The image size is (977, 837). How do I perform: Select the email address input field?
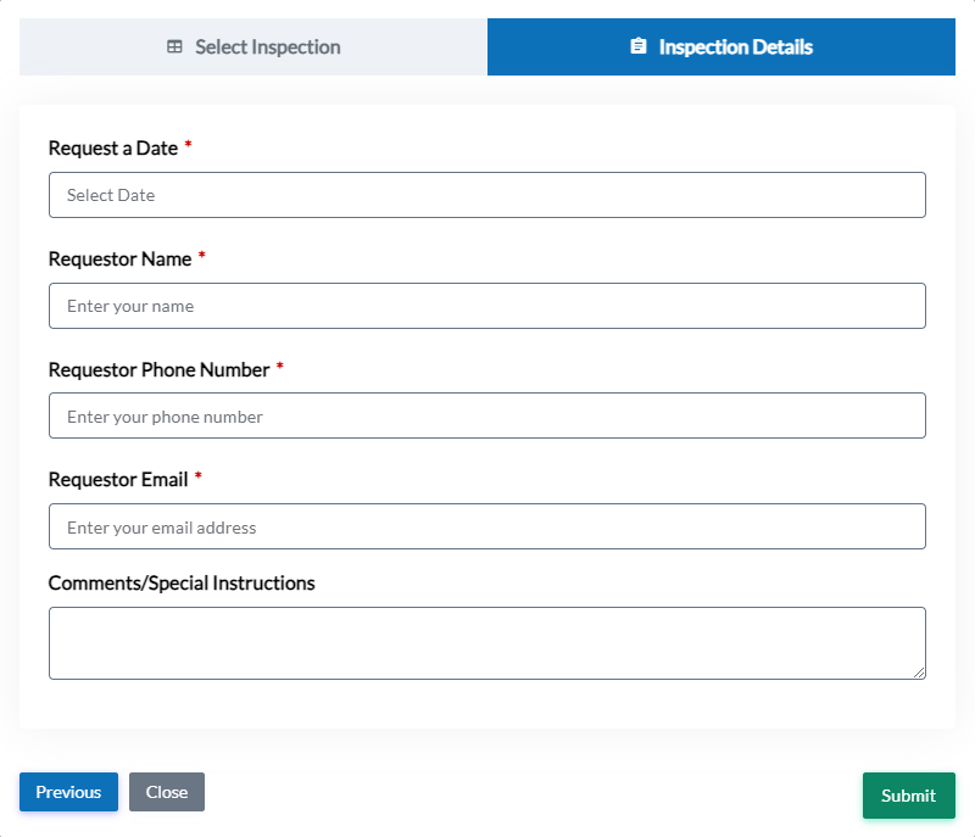[x=487, y=527]
